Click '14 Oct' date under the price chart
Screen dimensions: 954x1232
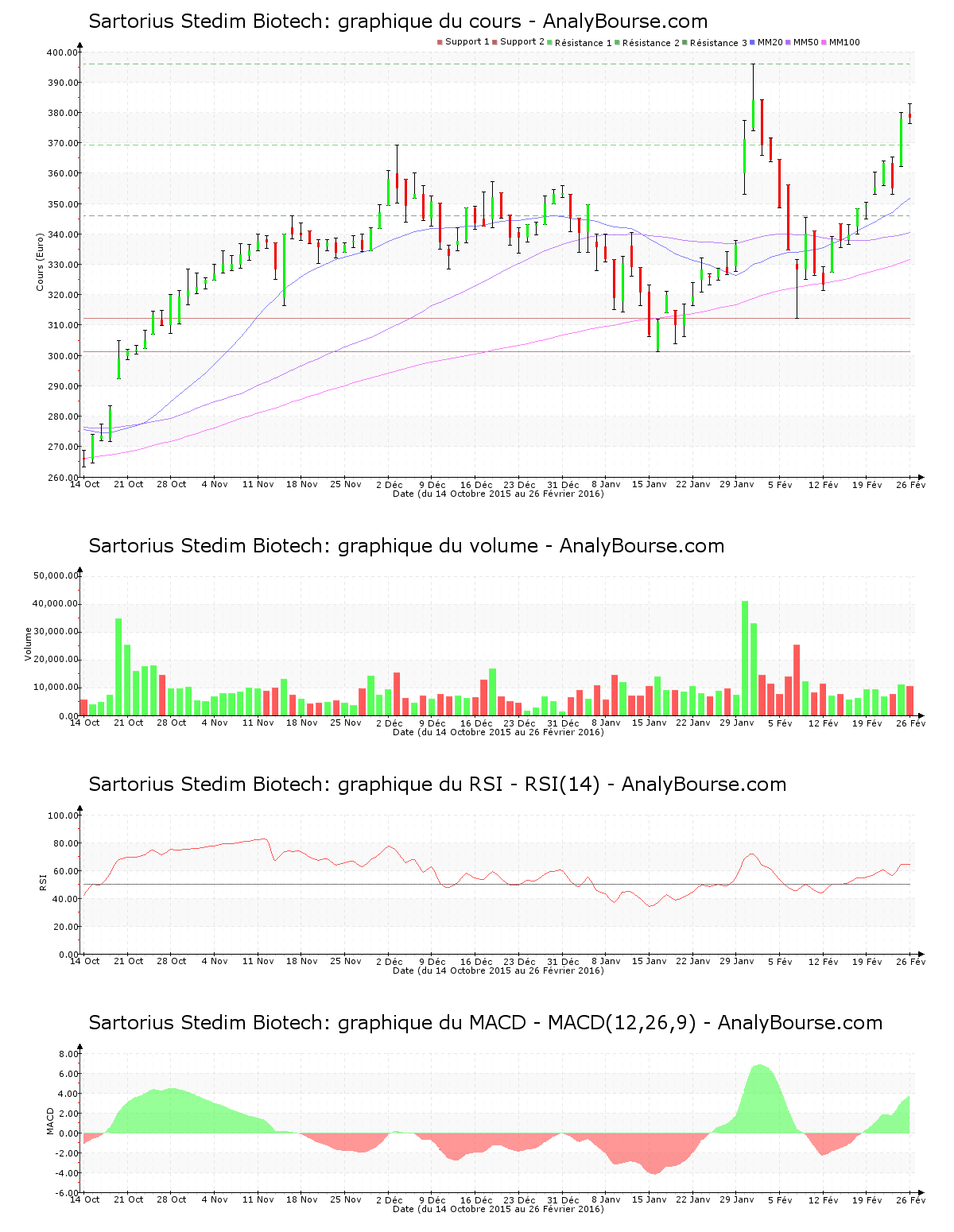point(85,484)
